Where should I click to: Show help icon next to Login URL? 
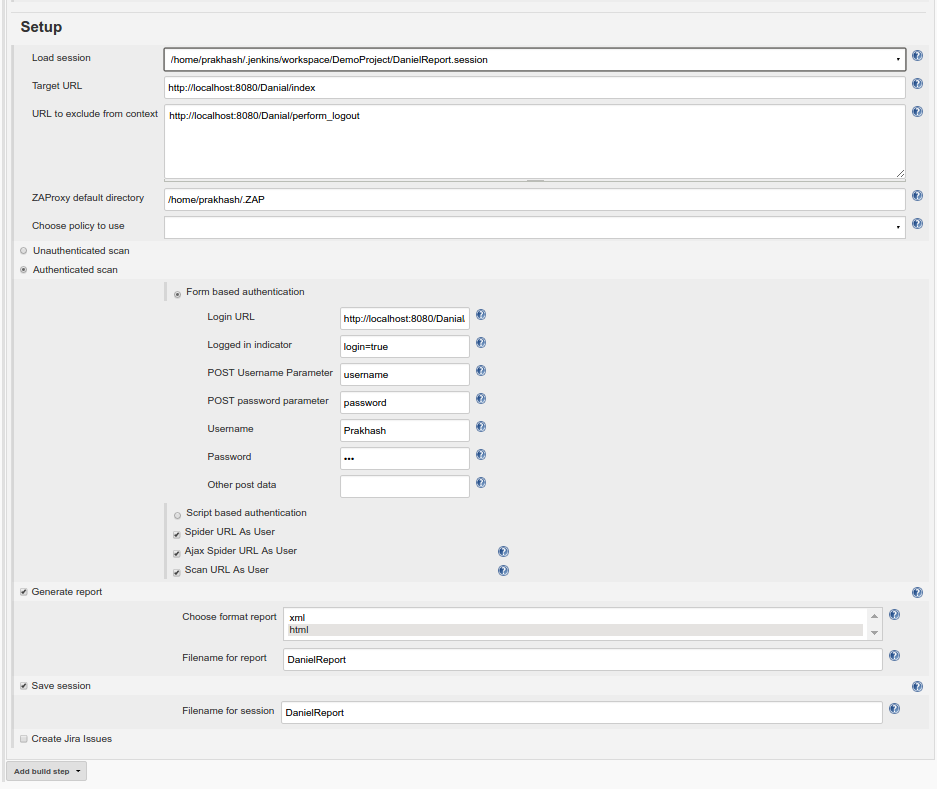(480, 315)
